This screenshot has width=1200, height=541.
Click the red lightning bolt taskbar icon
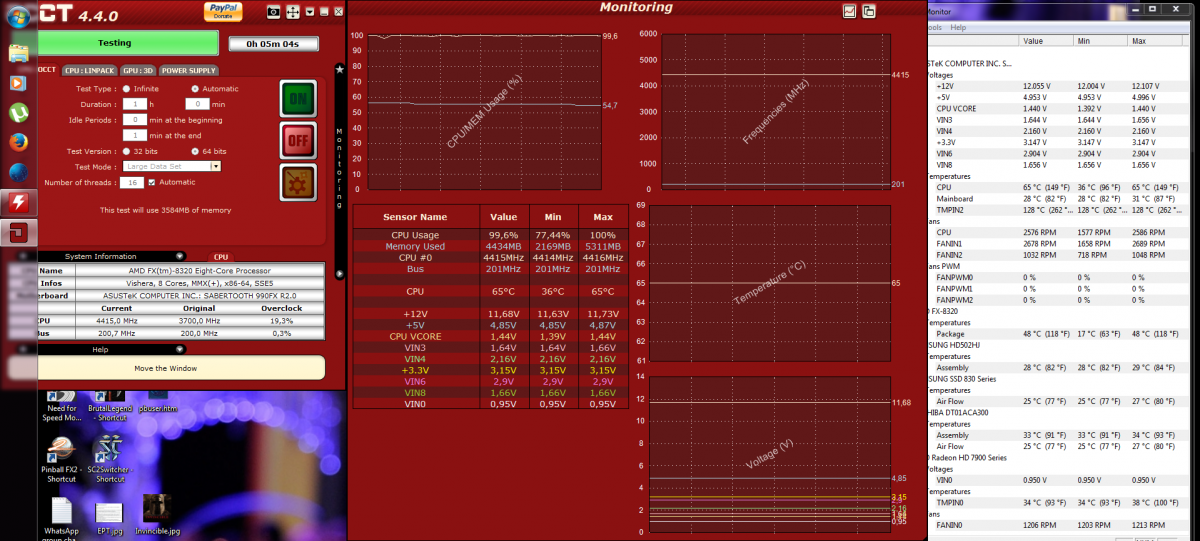coord(18,202)
